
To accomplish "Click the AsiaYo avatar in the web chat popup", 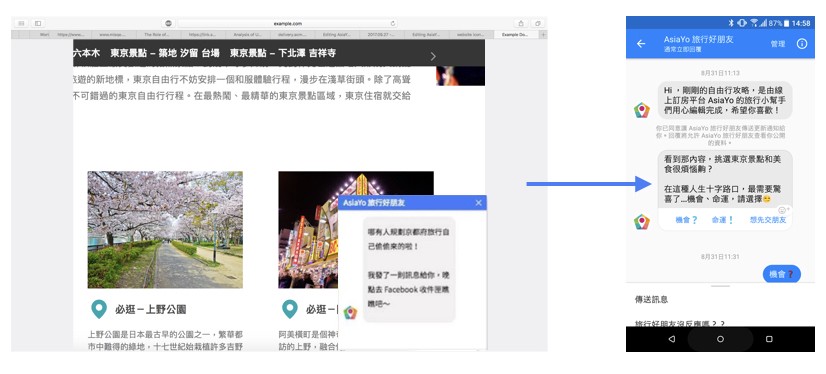I will [350, 312].
